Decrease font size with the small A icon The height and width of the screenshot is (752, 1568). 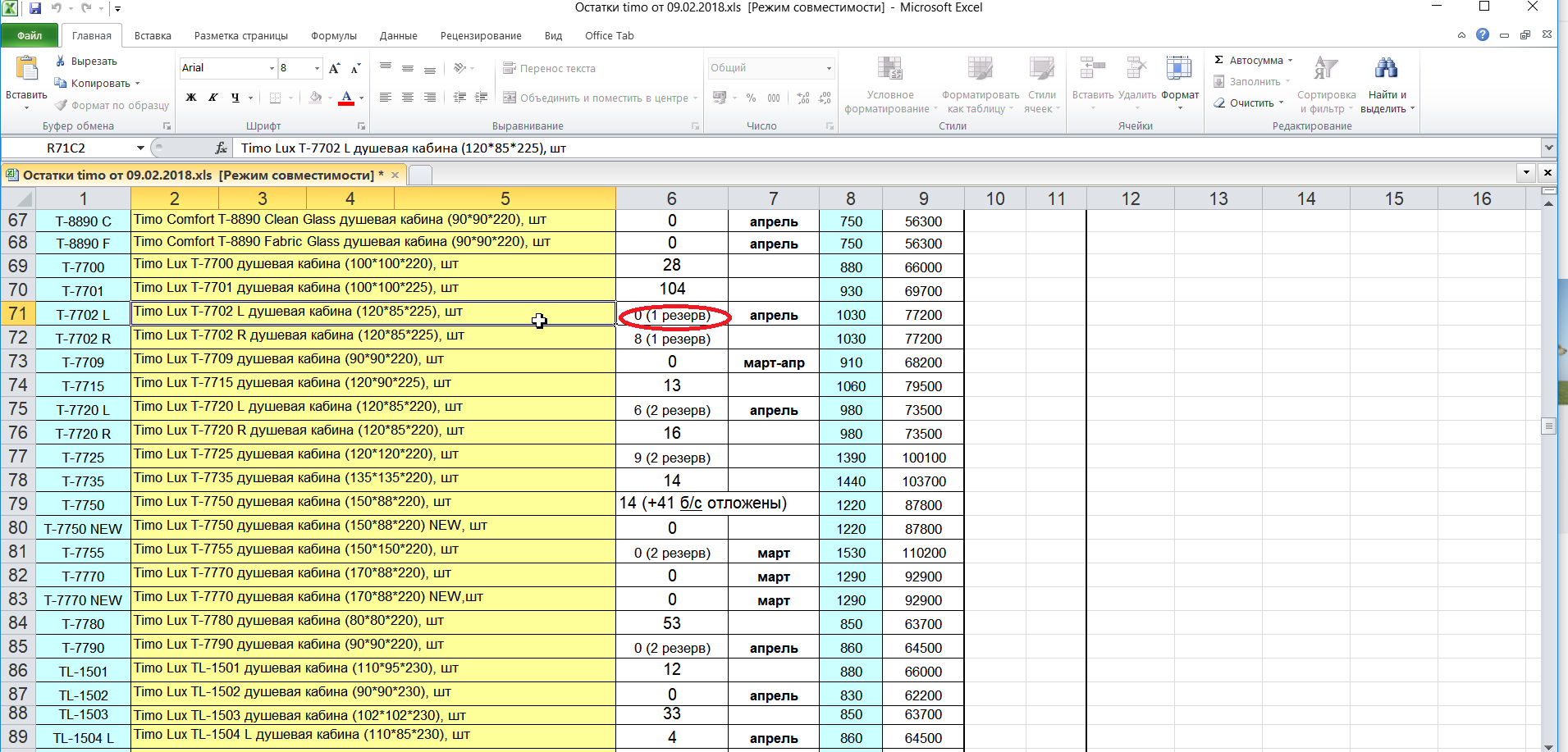click(355, 68)
